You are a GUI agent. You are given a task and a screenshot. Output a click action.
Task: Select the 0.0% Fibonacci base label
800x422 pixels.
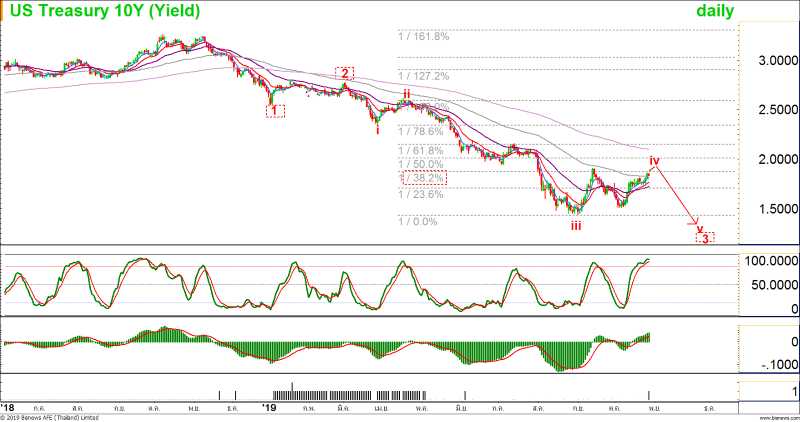tap(418, 221)
